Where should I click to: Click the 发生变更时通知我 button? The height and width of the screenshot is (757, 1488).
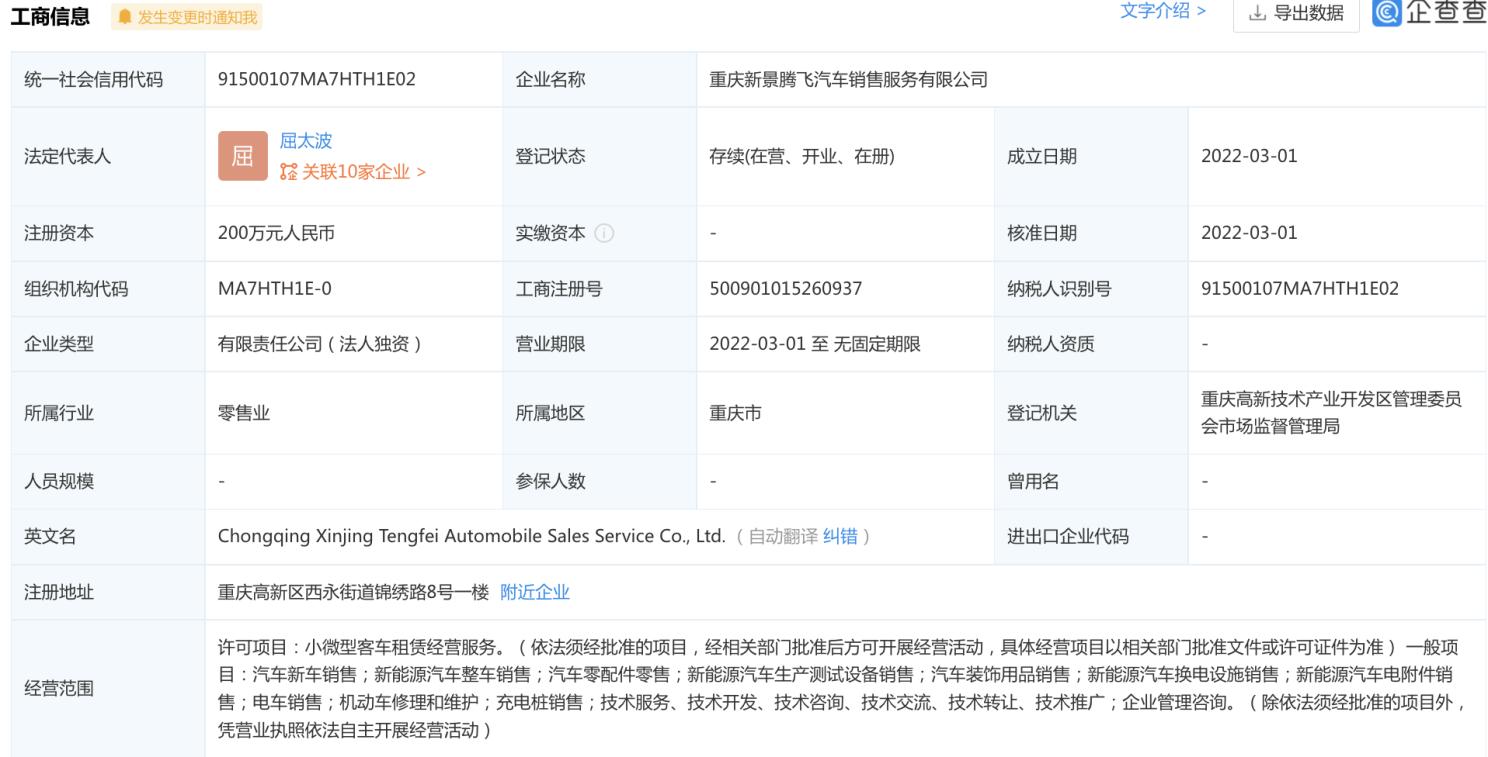click(187, 17)
